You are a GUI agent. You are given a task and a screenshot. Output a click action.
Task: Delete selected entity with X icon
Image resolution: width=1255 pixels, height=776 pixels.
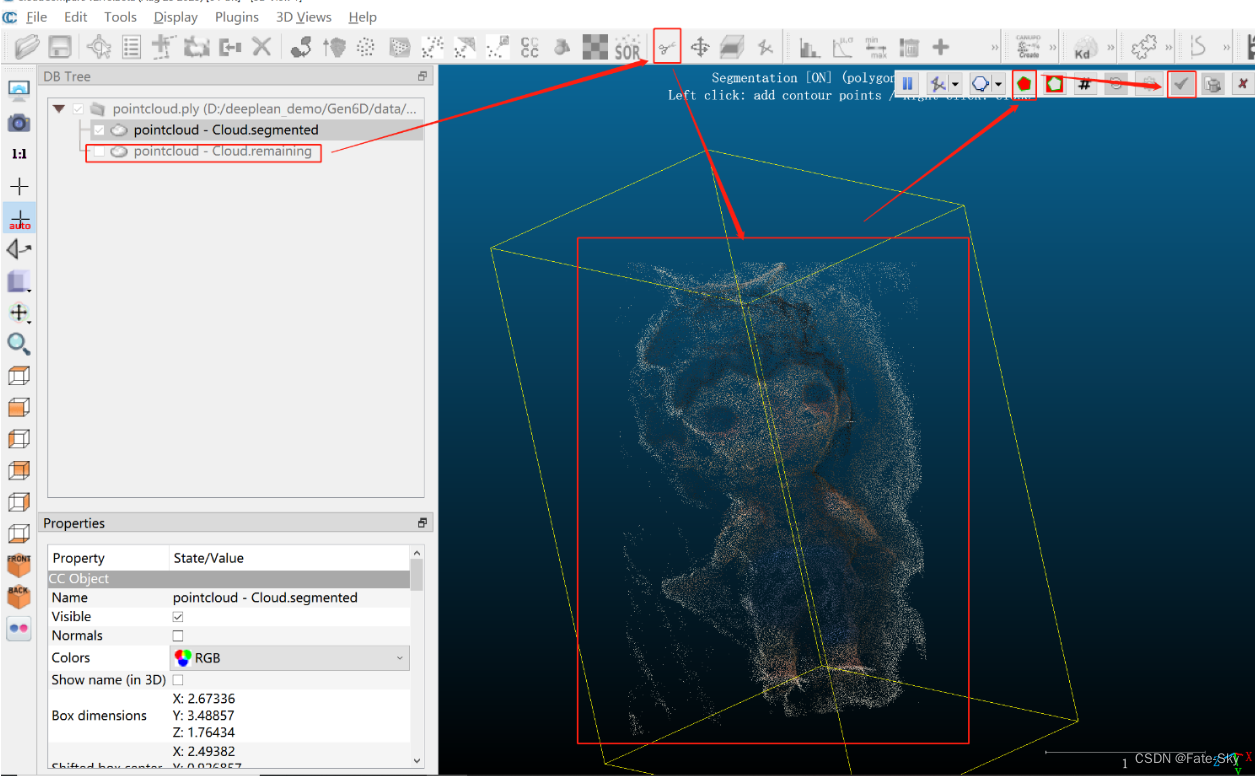(262, 46)
